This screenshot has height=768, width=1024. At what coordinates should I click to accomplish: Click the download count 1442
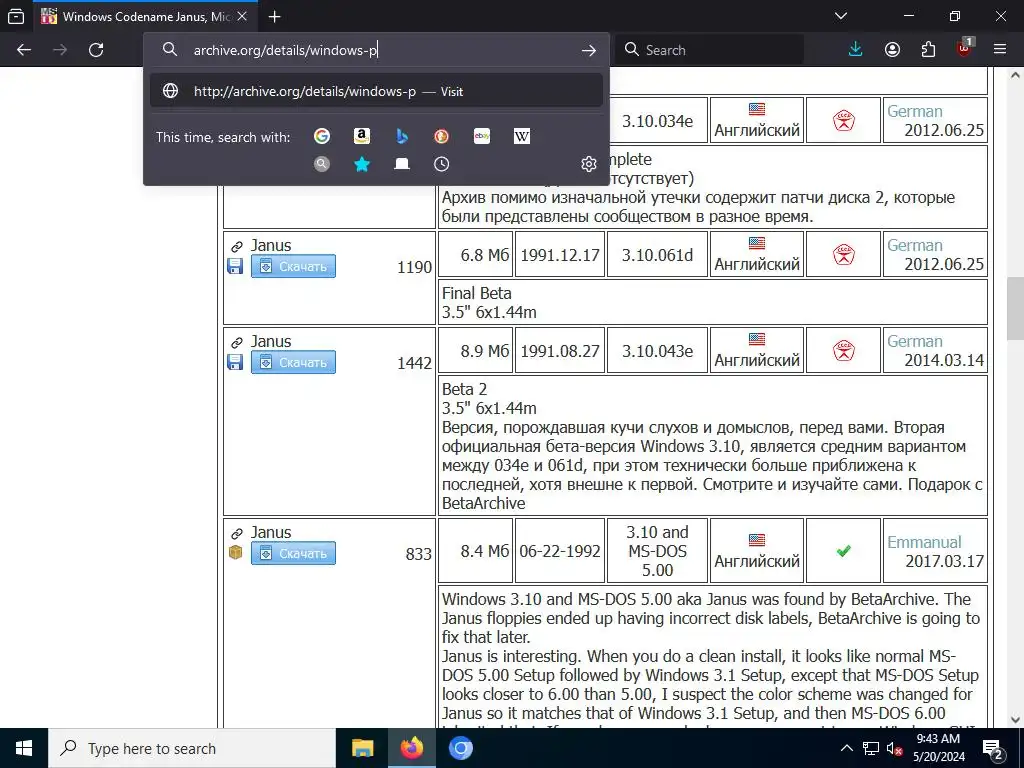414,363
